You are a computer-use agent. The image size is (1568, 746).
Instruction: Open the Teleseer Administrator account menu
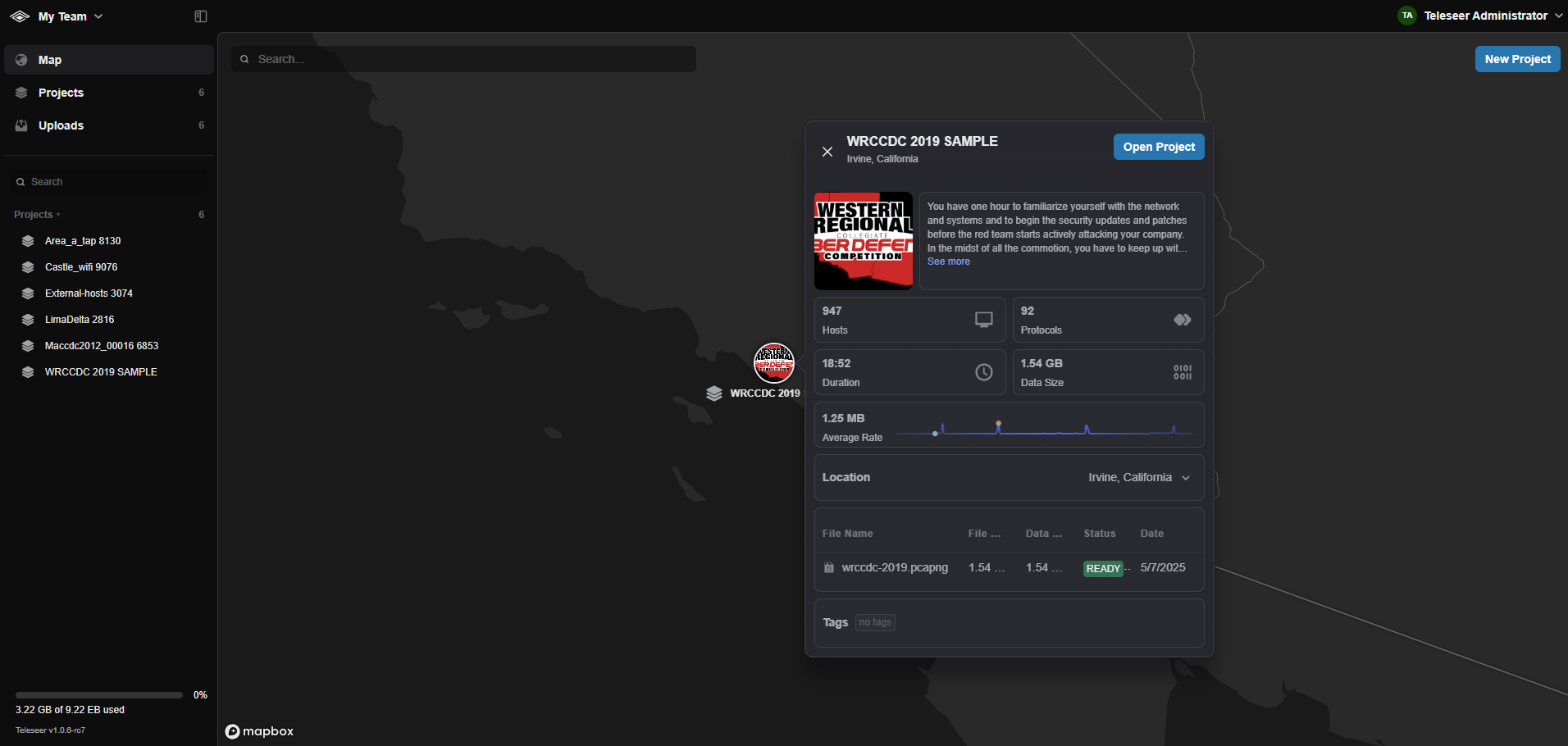[x=1479, y=16]
